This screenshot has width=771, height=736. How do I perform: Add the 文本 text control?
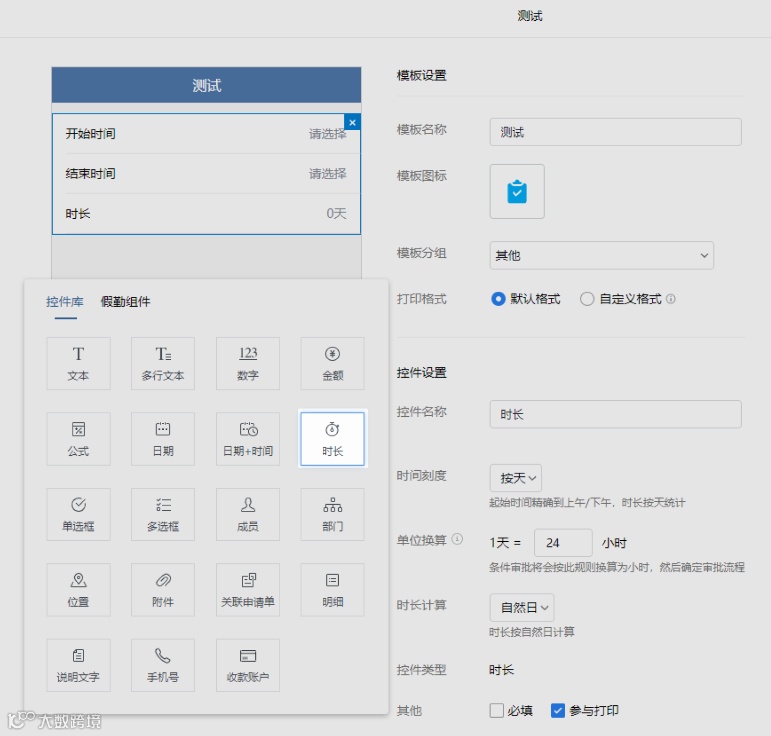tap(78, 363)
